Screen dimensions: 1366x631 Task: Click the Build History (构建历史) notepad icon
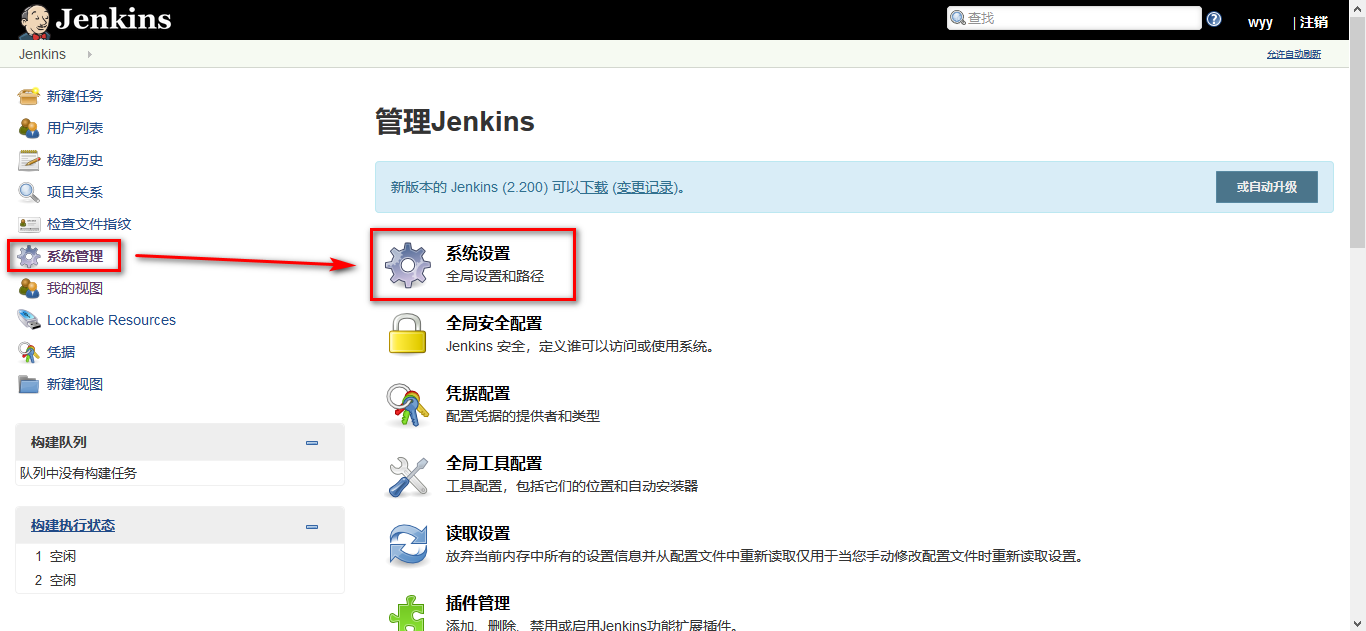pyautogui.click(x=29, y=160)
